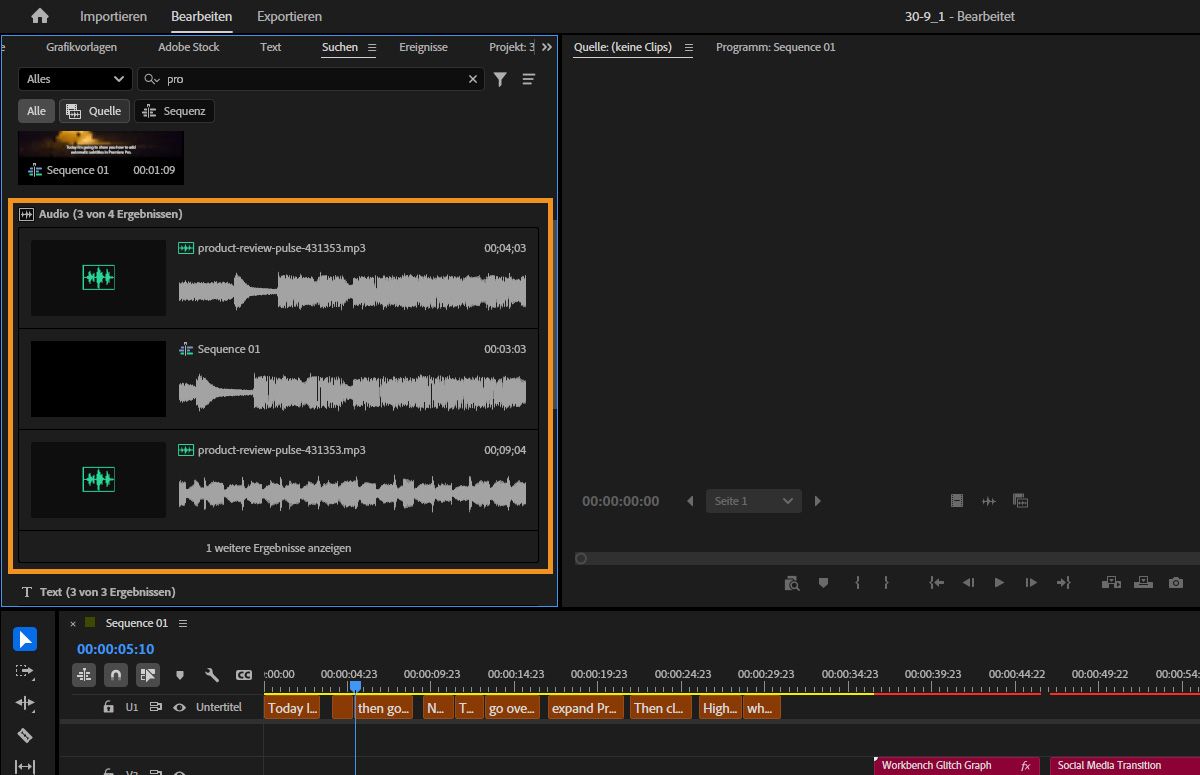1200x775 pixels.
Task: Select the Track Select Forward tool
Action: click(x=25, y=671)
